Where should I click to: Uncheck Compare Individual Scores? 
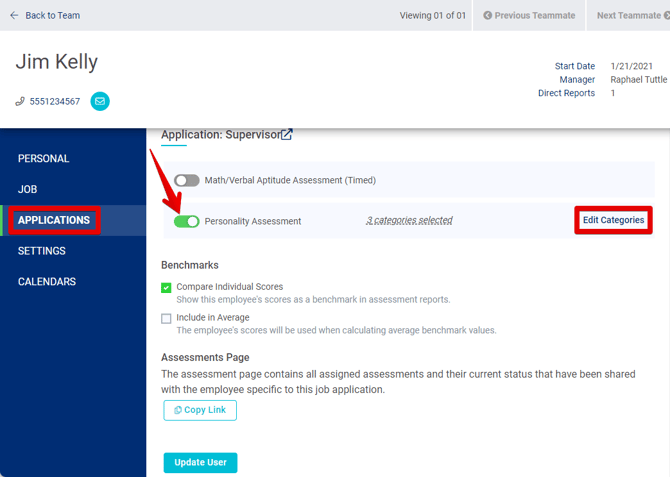[x=167, y=288]
